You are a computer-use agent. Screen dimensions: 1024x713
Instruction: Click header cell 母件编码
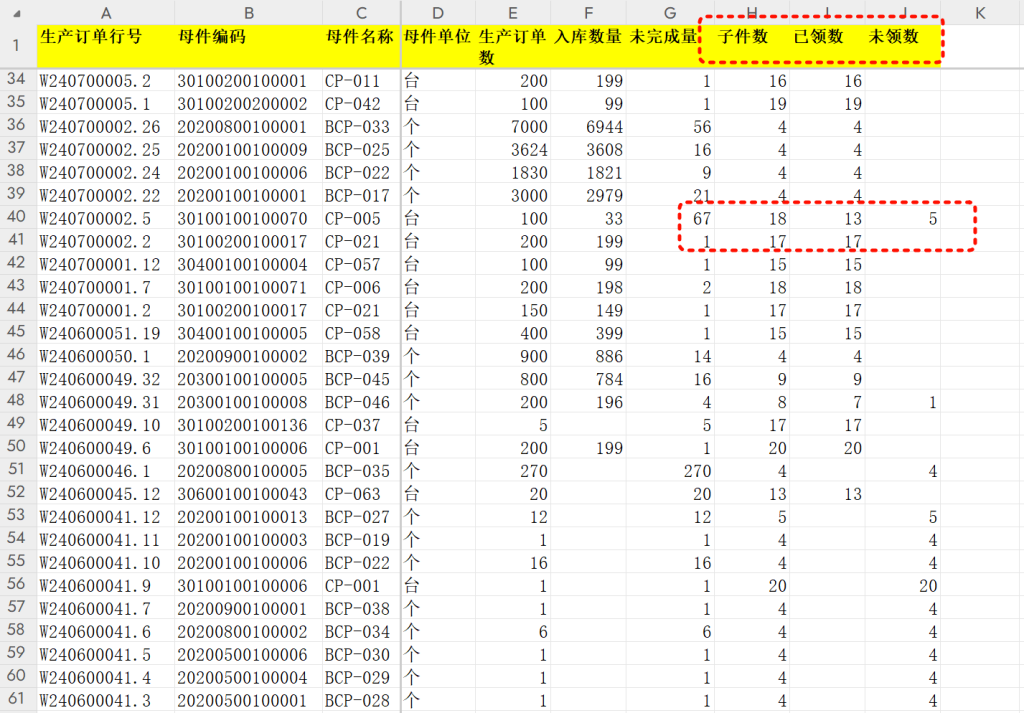[x=249, y=46]
